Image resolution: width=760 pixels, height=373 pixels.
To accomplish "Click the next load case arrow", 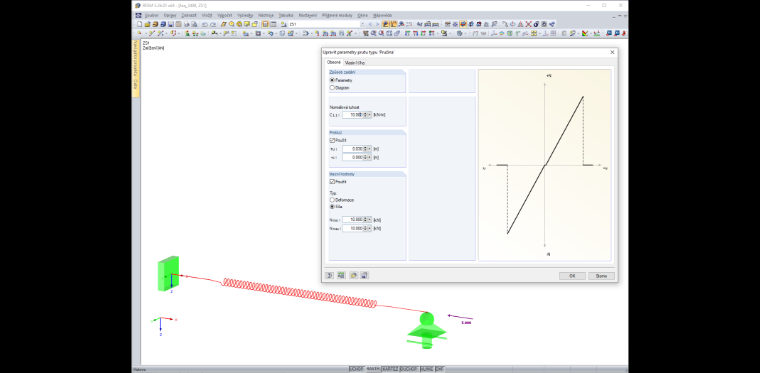I will [378, 24].
